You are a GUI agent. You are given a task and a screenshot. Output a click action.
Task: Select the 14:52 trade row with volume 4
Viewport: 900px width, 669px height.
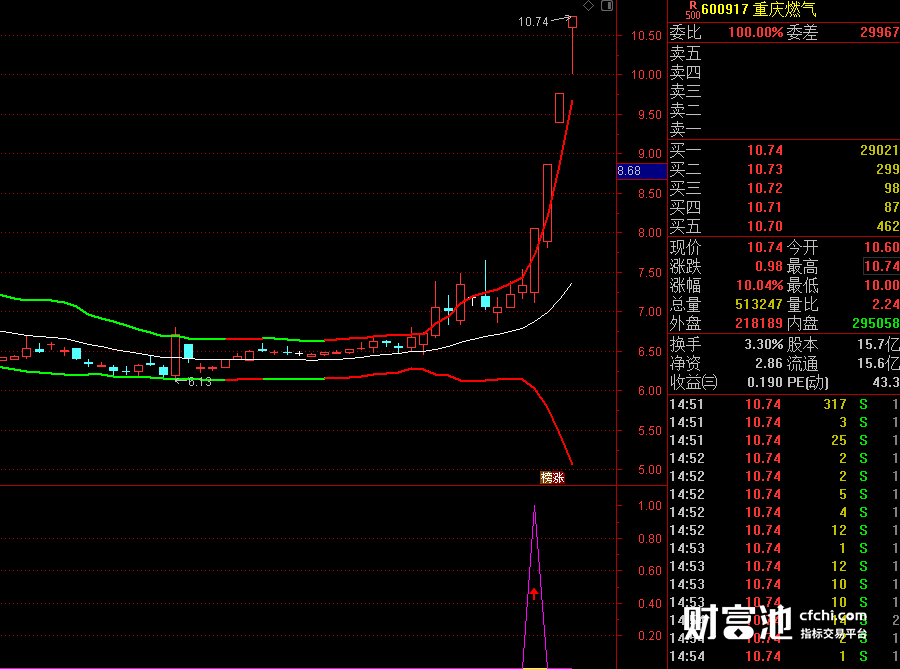(784, 512)
